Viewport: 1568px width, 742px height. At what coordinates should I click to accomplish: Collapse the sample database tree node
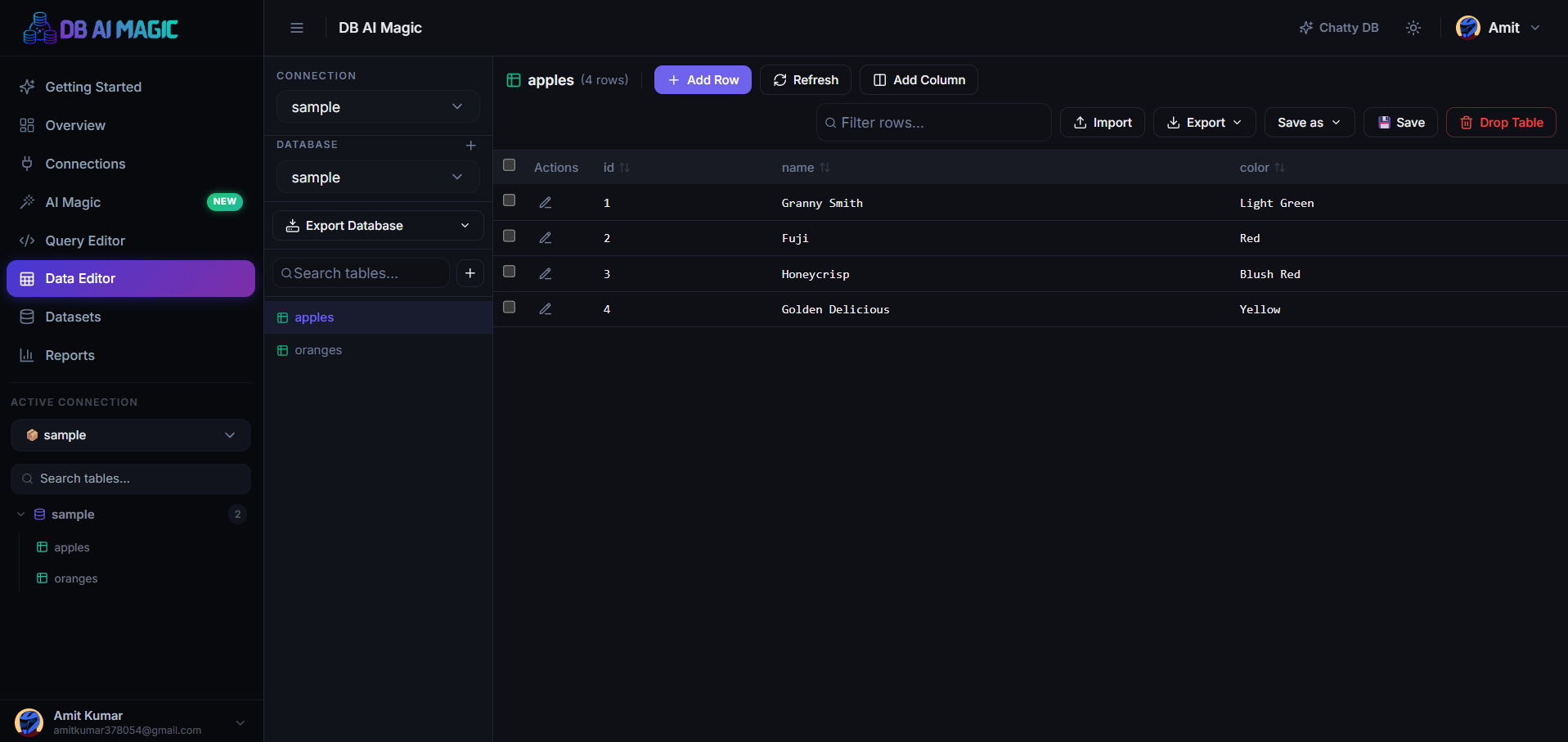[20, 515]
